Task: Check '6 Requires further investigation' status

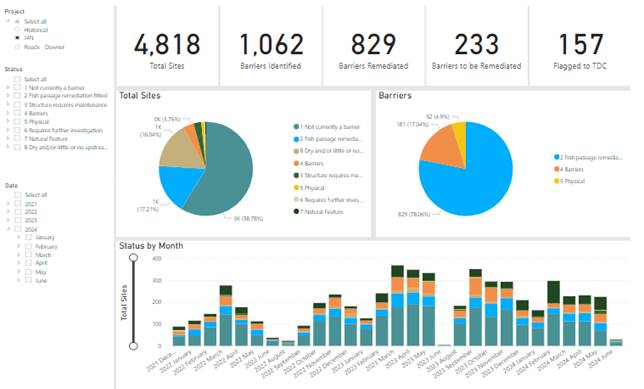Action: coord(17,130)
